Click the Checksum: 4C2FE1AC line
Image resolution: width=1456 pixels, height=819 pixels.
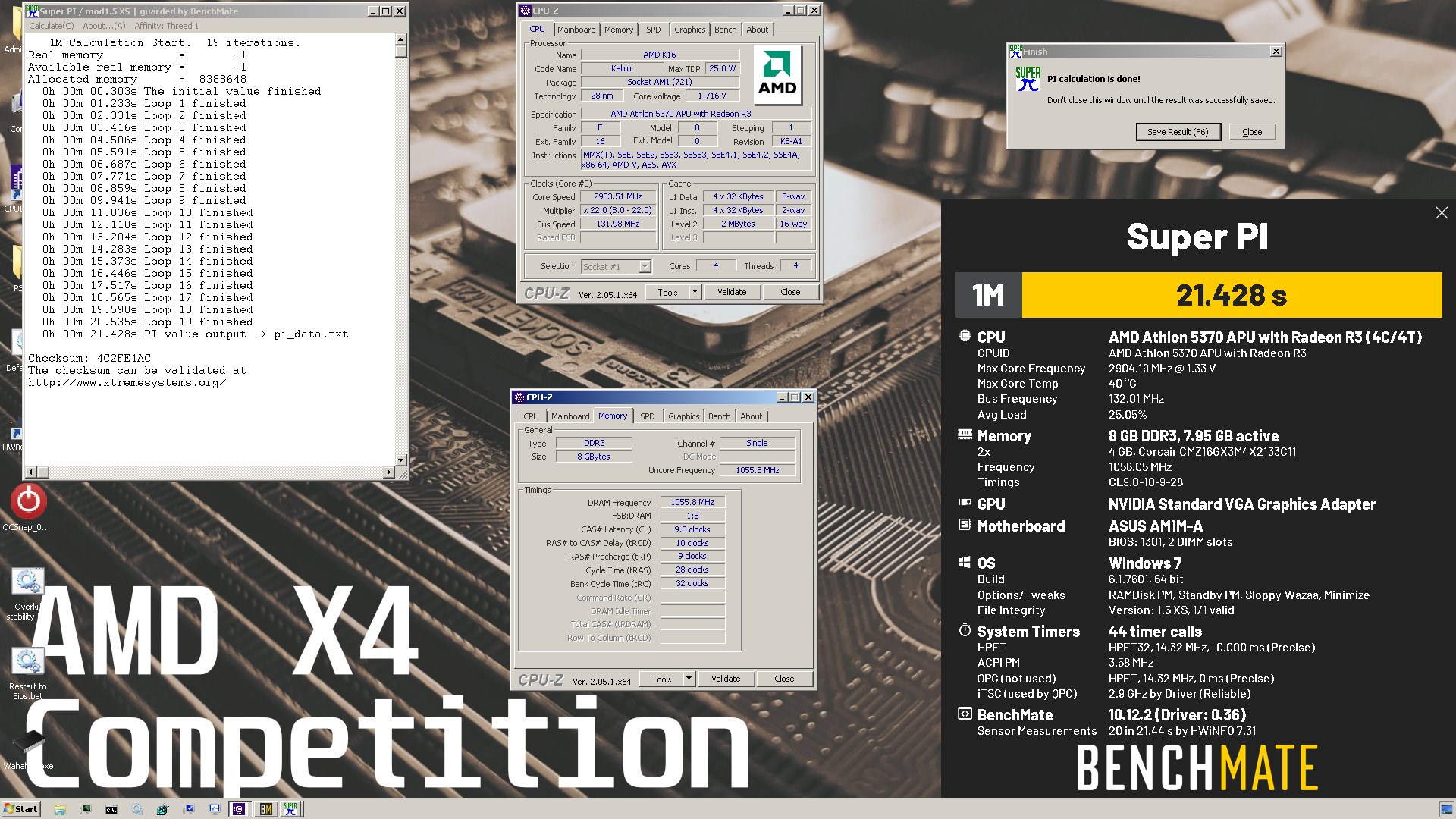(89, 358)
